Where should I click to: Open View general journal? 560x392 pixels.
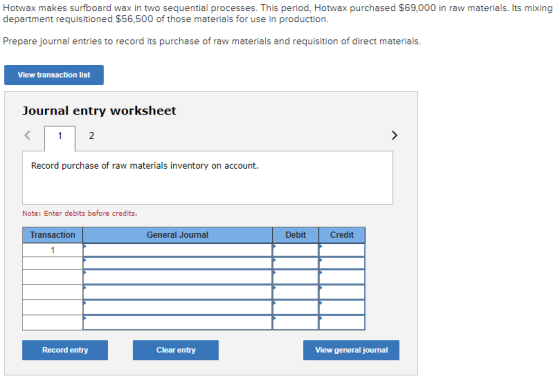pyautogui.click(x=351, y=350)
